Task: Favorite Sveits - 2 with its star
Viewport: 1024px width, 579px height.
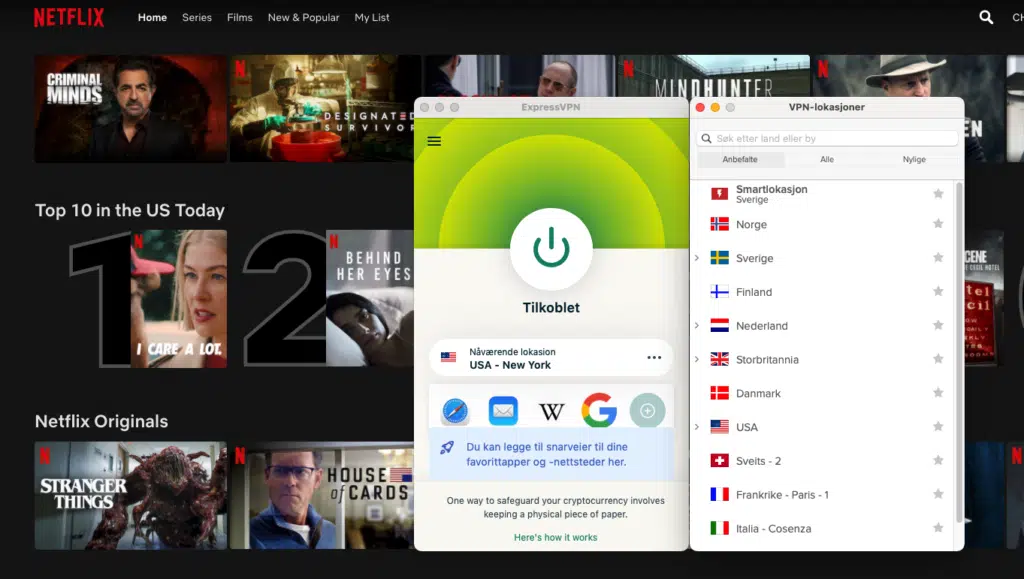Action: [x=938, y=461]
